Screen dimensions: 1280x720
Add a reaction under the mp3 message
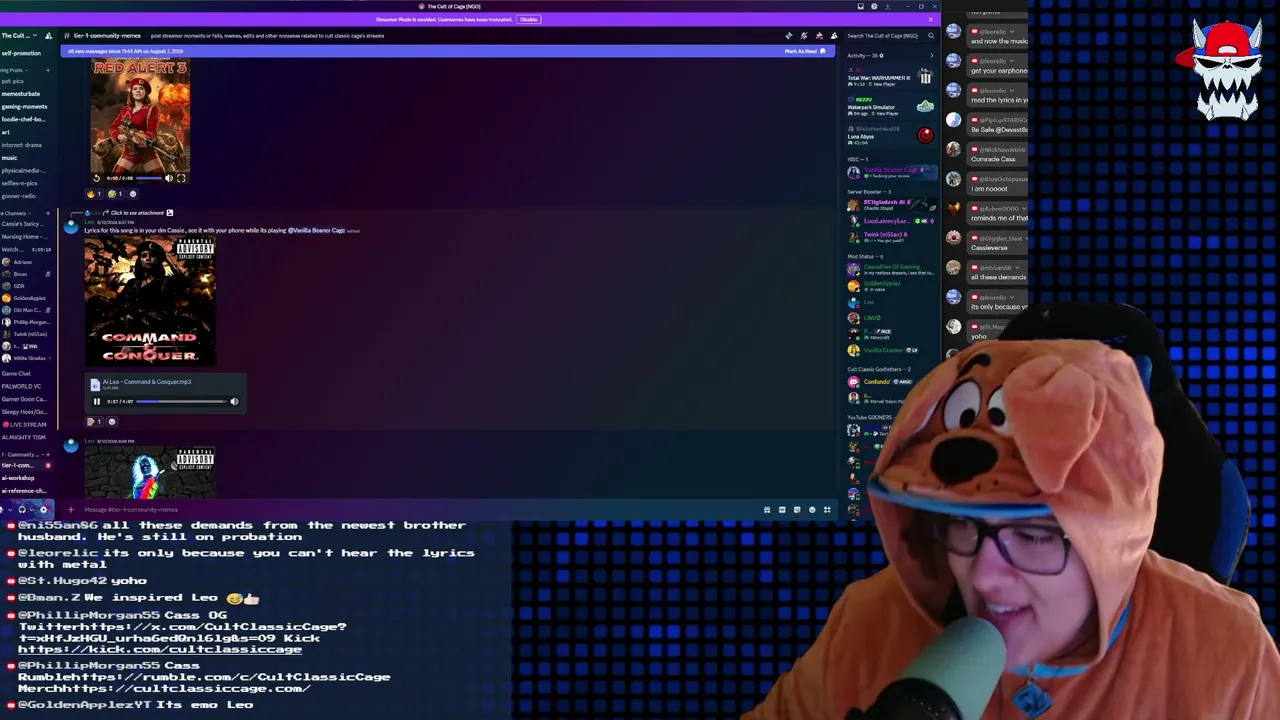pyautogui.click(x=112, y=422)
